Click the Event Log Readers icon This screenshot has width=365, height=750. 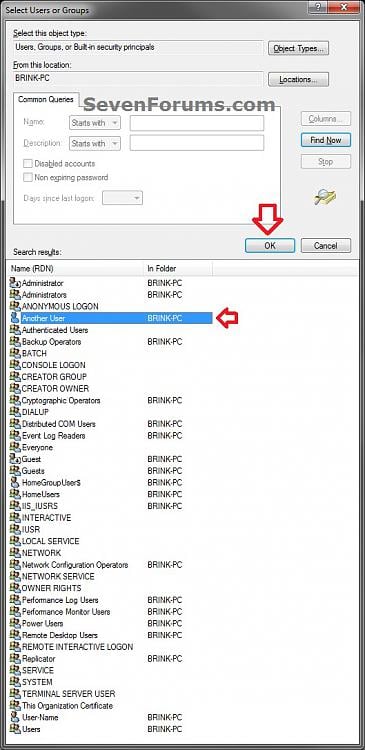(15, 435)
